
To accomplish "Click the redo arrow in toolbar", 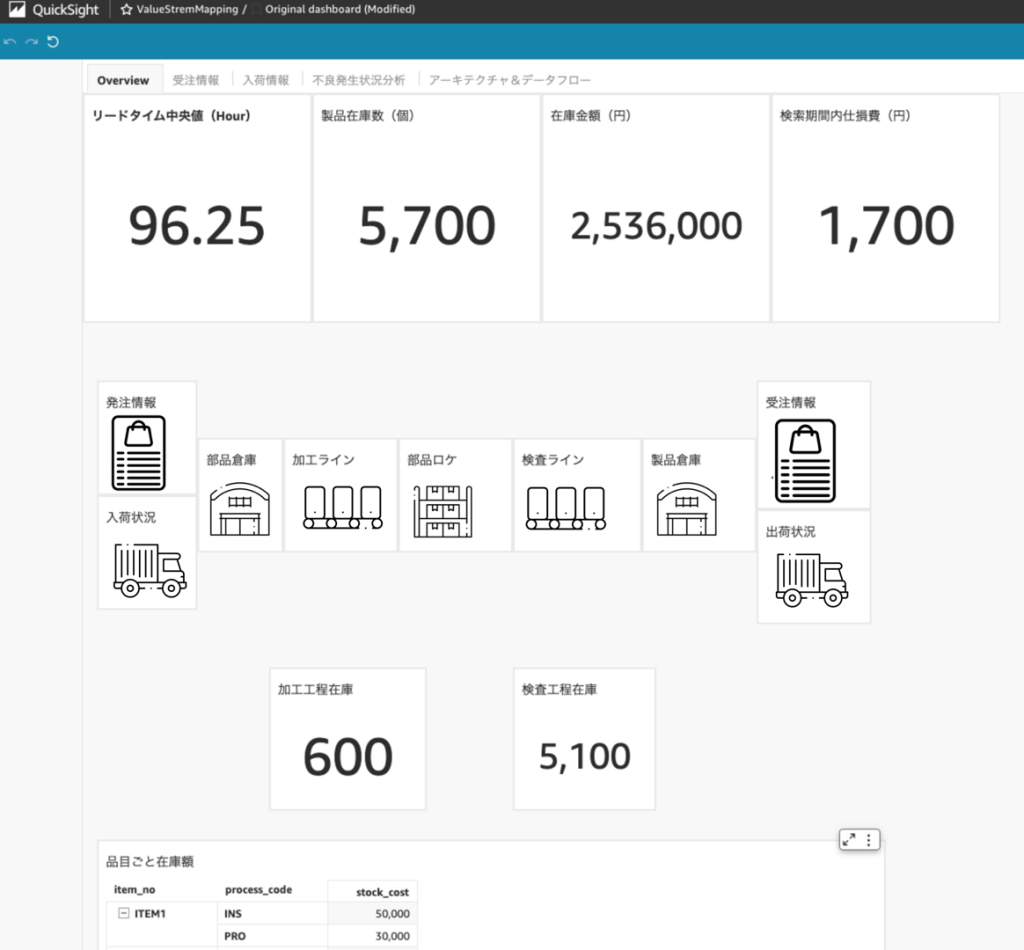I will [x=31, y=42].
